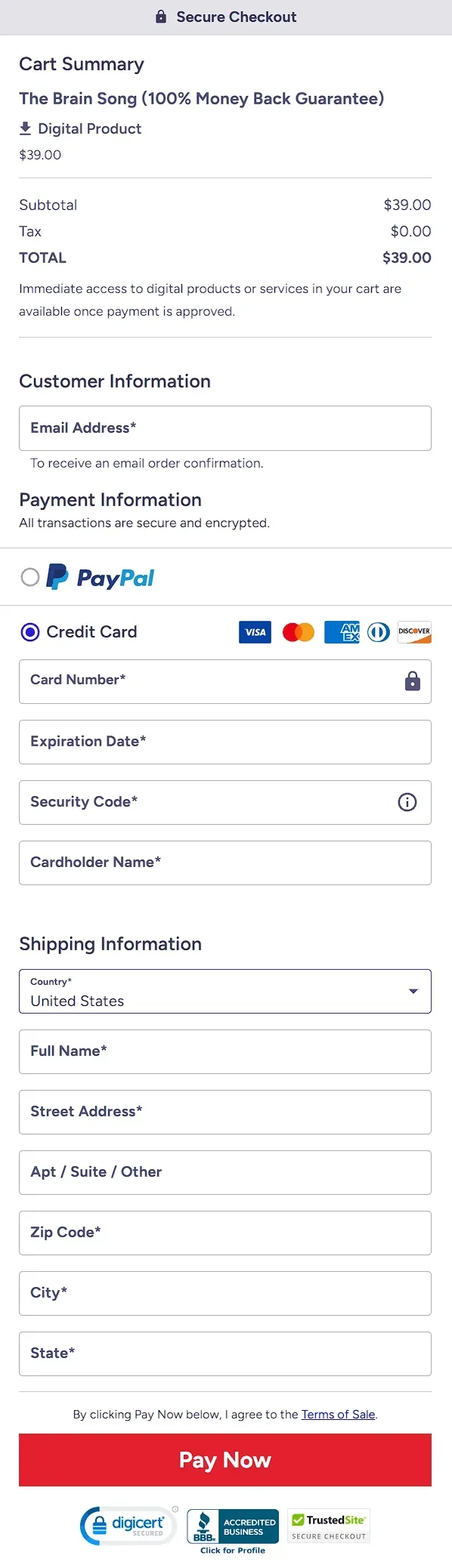Image resolution: width=452 pixels, height=1568 pixels.
Task: Open the BBB Accredited Business profile badge
Action: 233,1531
